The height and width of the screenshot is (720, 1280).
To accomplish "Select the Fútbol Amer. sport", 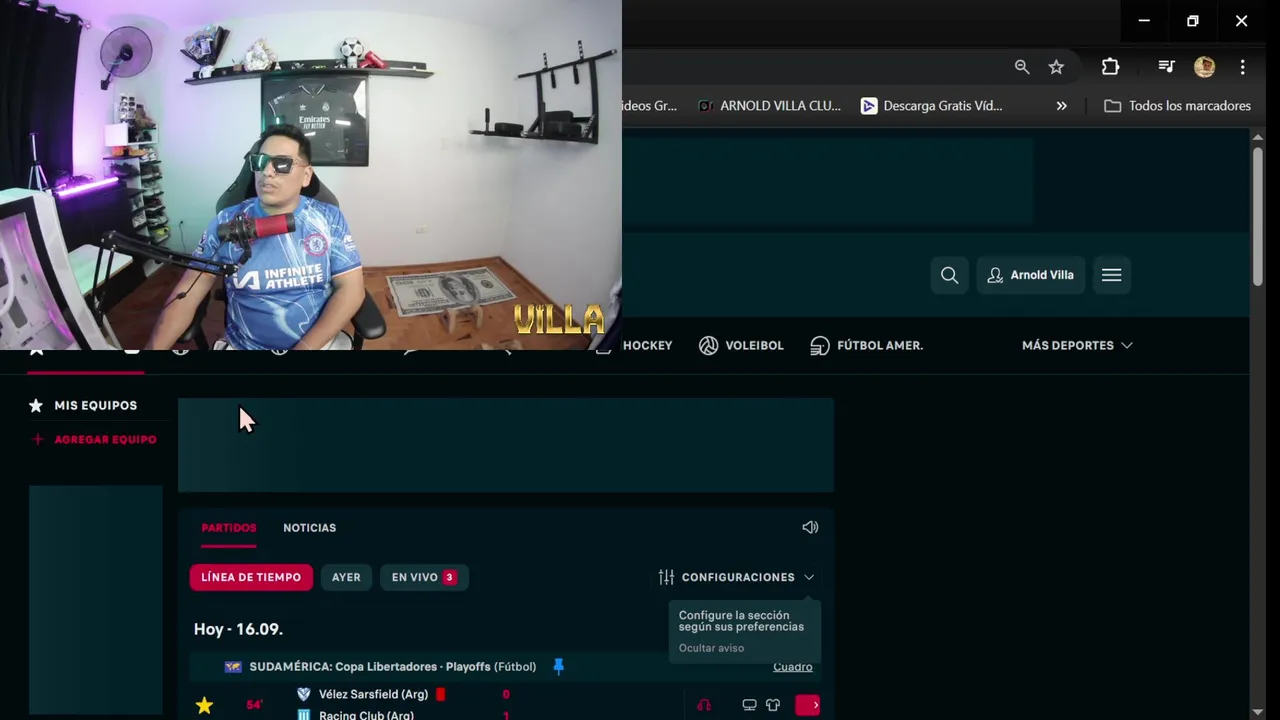I will [x=866, y=345].
